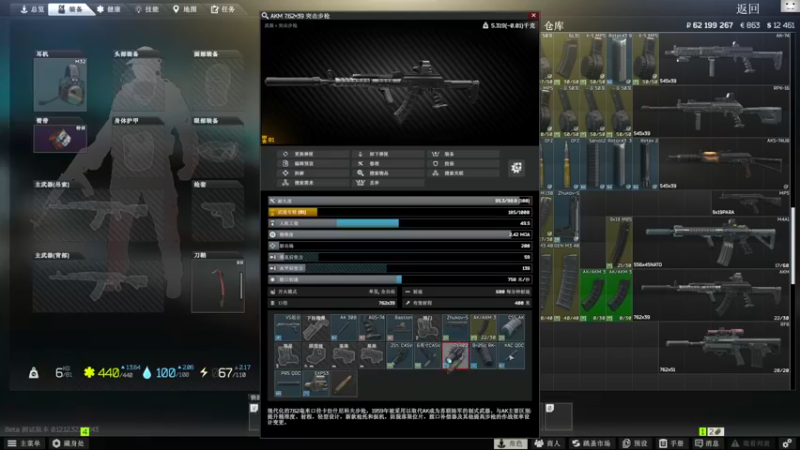Screen dimensions: 800x450
Task: Select the MP5 9x19PARA weapon in the stash
Action: tap(752, 203)
